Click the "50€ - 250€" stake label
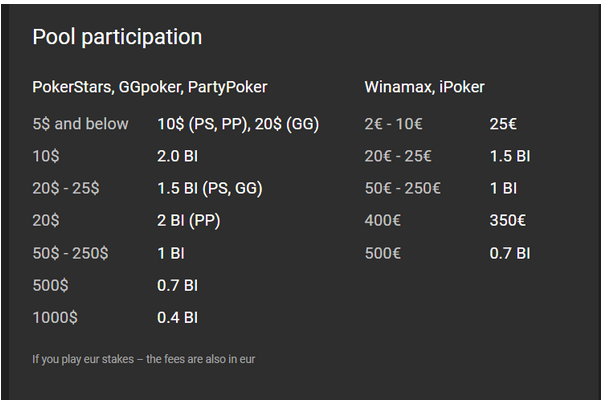605x401 pixels. pos(402,188)
